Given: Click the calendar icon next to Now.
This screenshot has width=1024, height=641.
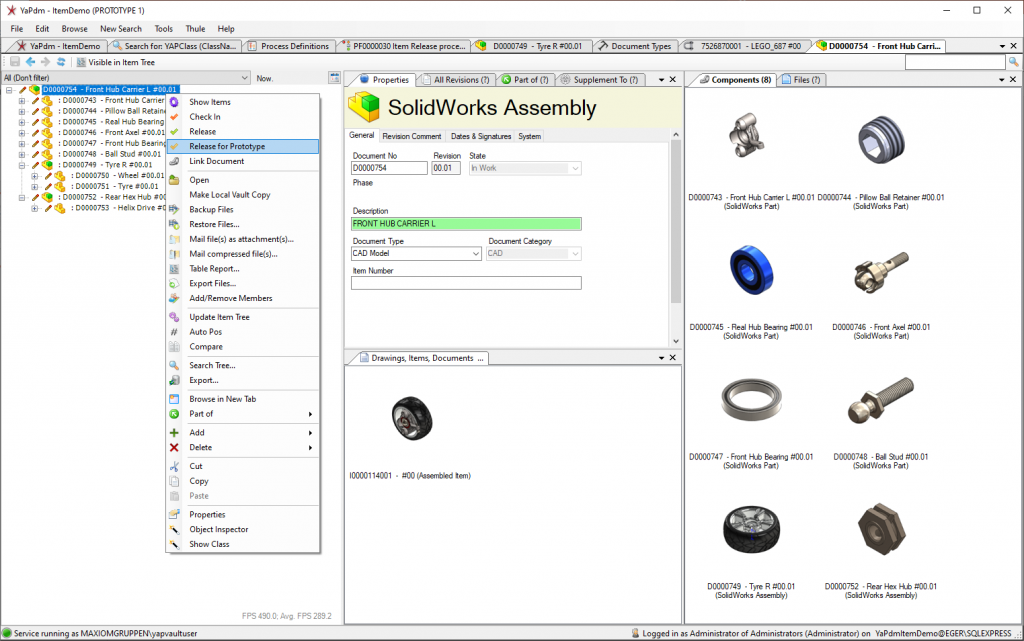Looking at the screenshot, I should coord(334,78).
